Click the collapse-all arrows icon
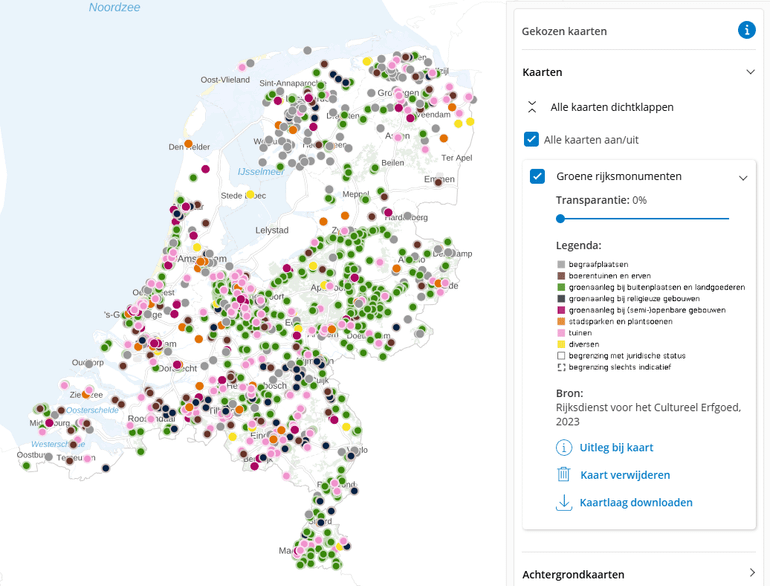 pos(532,107)
